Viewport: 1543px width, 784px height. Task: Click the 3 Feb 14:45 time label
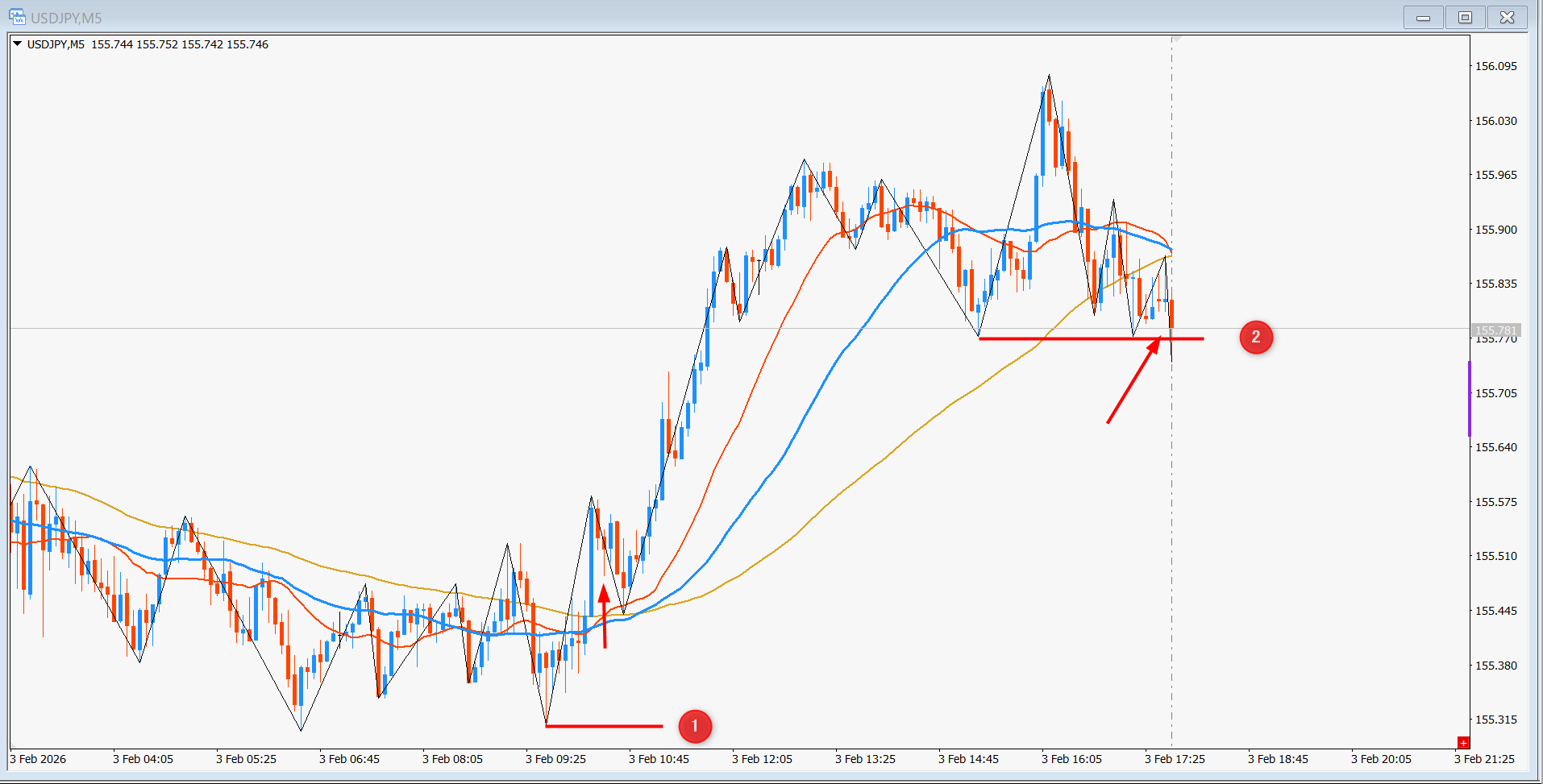[968, 759]
